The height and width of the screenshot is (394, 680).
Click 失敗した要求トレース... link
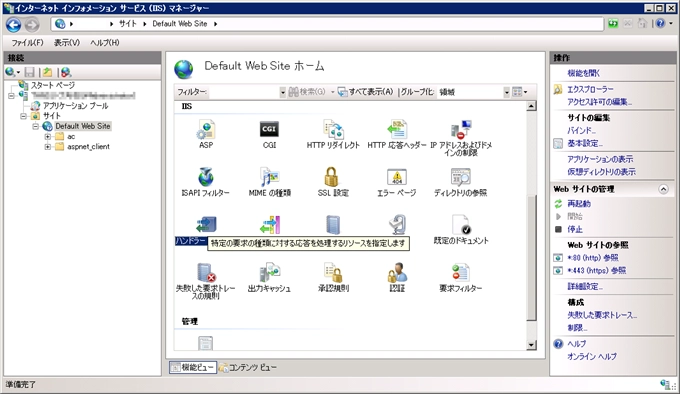tap(602, 315)
